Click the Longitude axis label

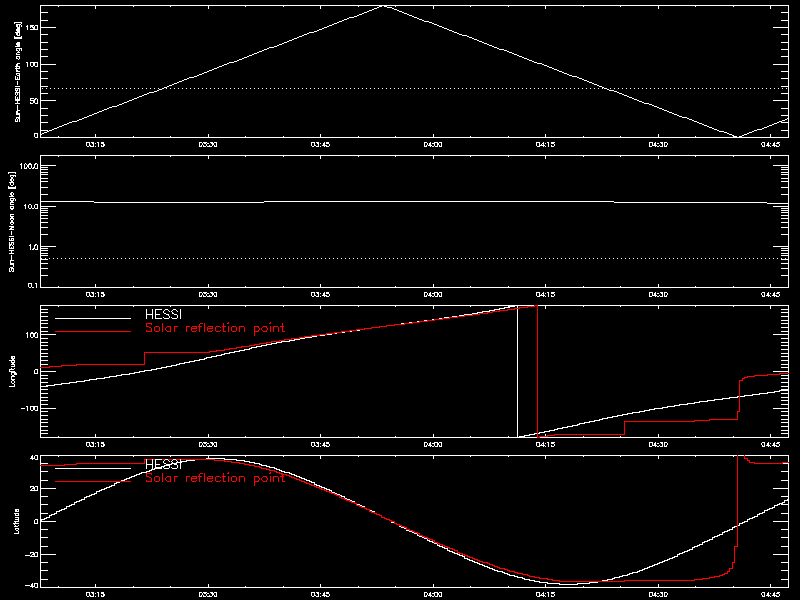12,371
